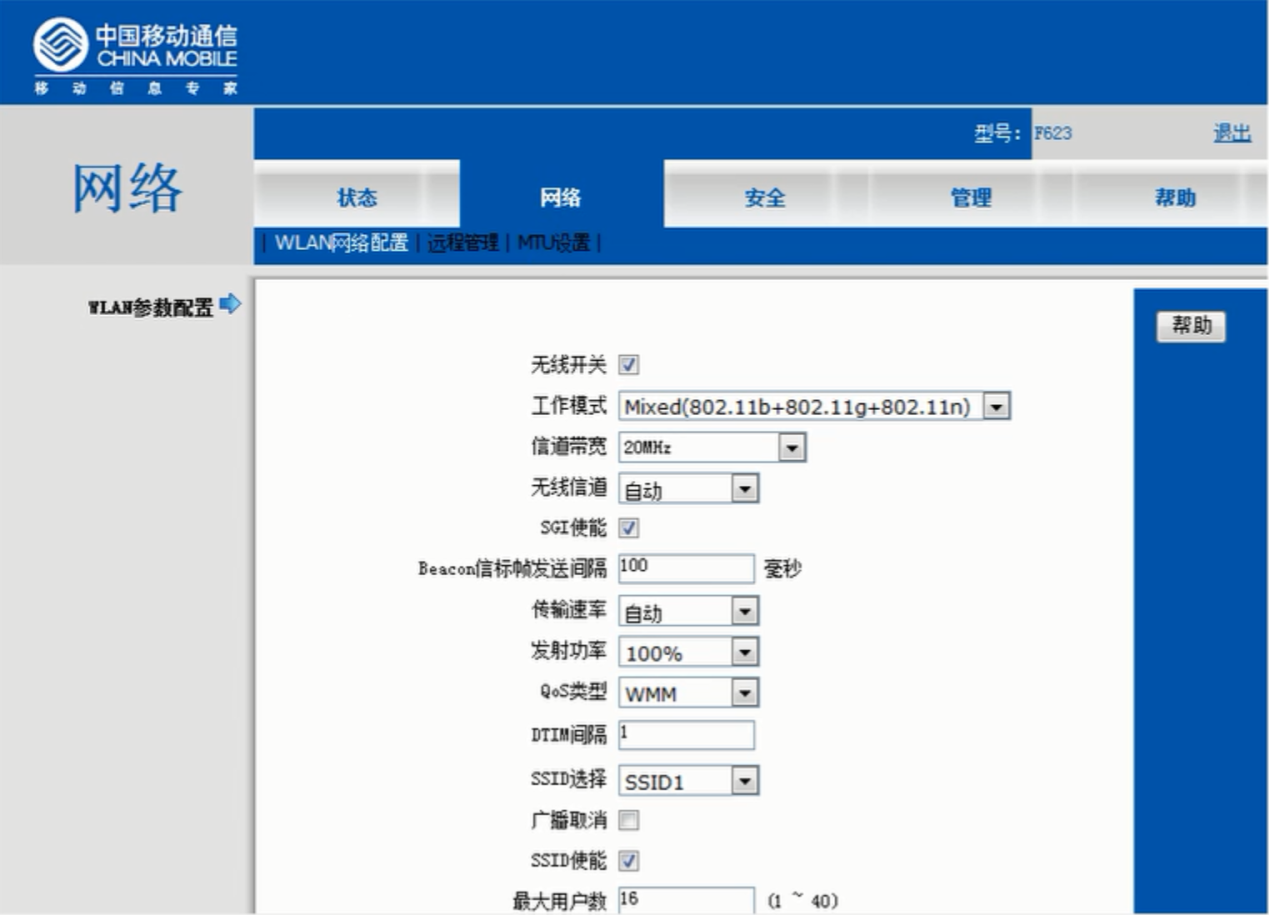This screenshot has width=1269, height=915.
Task: Enable the 广播取消 checkbox
Action: coord(630,821)
